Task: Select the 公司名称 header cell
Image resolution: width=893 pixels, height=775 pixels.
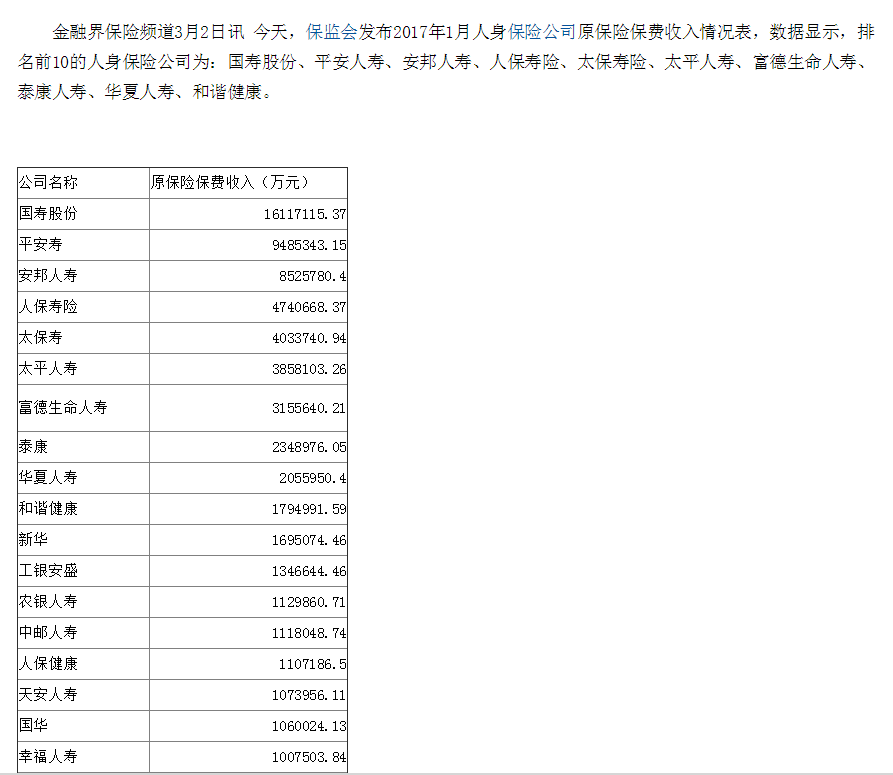Action: (x=84, y=183)
